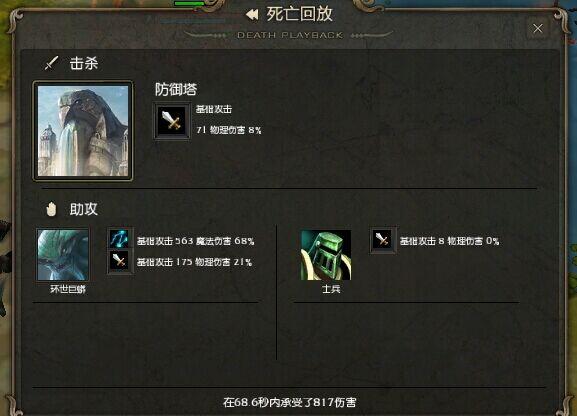This screenshot has width=577, height=416.
Task: Click the 71 物理伤害 8% tower entry
Action: coord(229,130)
